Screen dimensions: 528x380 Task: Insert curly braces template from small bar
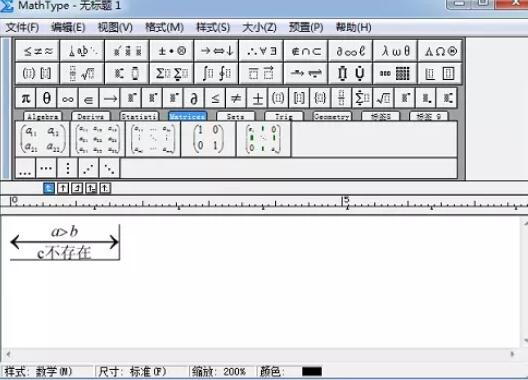[320, 98]
